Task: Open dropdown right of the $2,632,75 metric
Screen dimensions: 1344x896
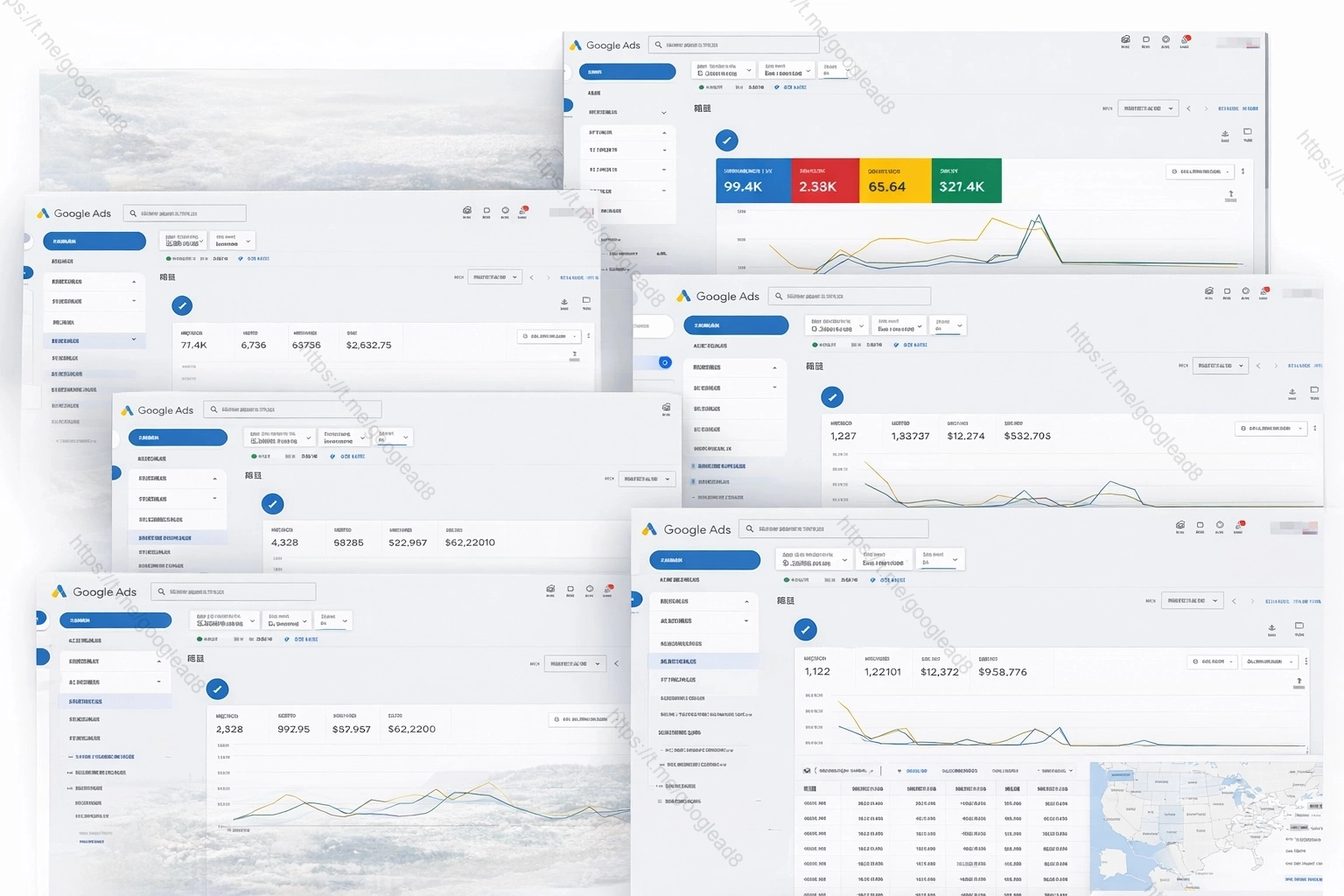Action: click(x=549, y=336)
